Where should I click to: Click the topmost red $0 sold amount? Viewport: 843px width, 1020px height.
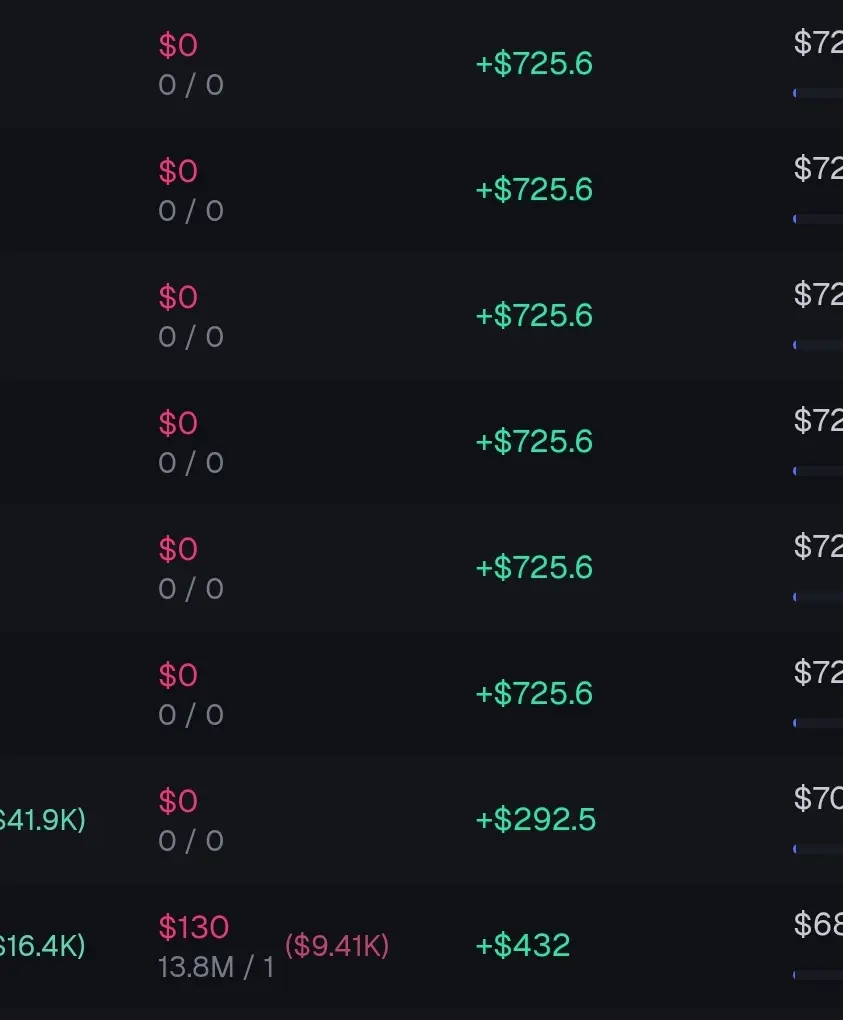178,46
